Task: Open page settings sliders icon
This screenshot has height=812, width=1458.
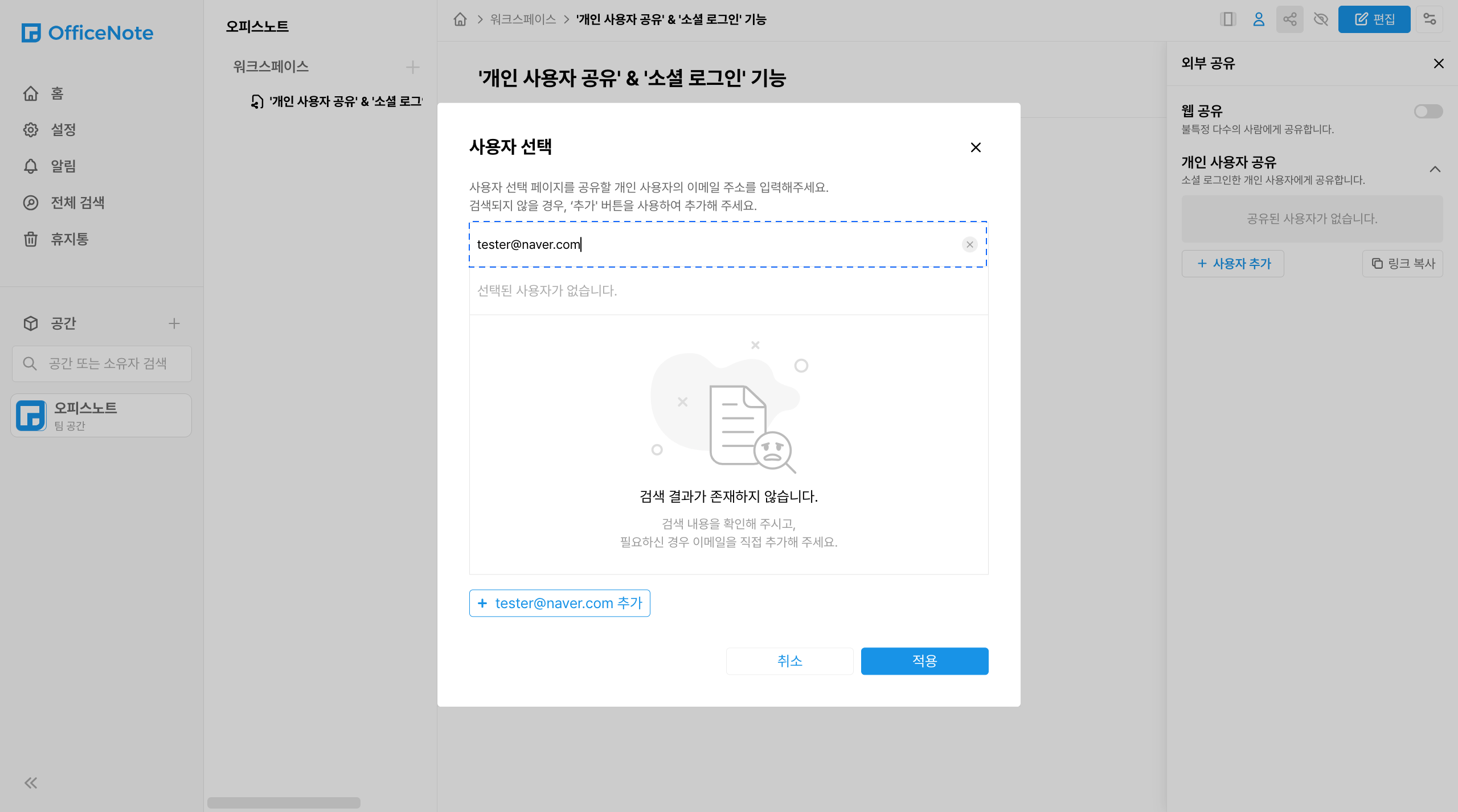Action: coord(1430,19)
